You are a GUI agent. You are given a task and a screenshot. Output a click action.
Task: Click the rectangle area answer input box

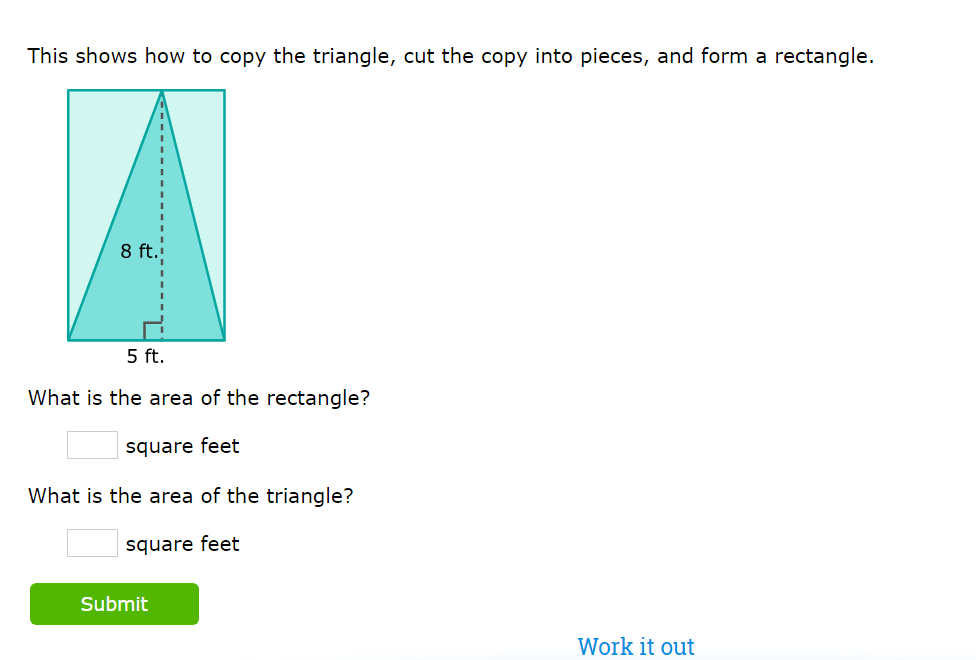92,444
